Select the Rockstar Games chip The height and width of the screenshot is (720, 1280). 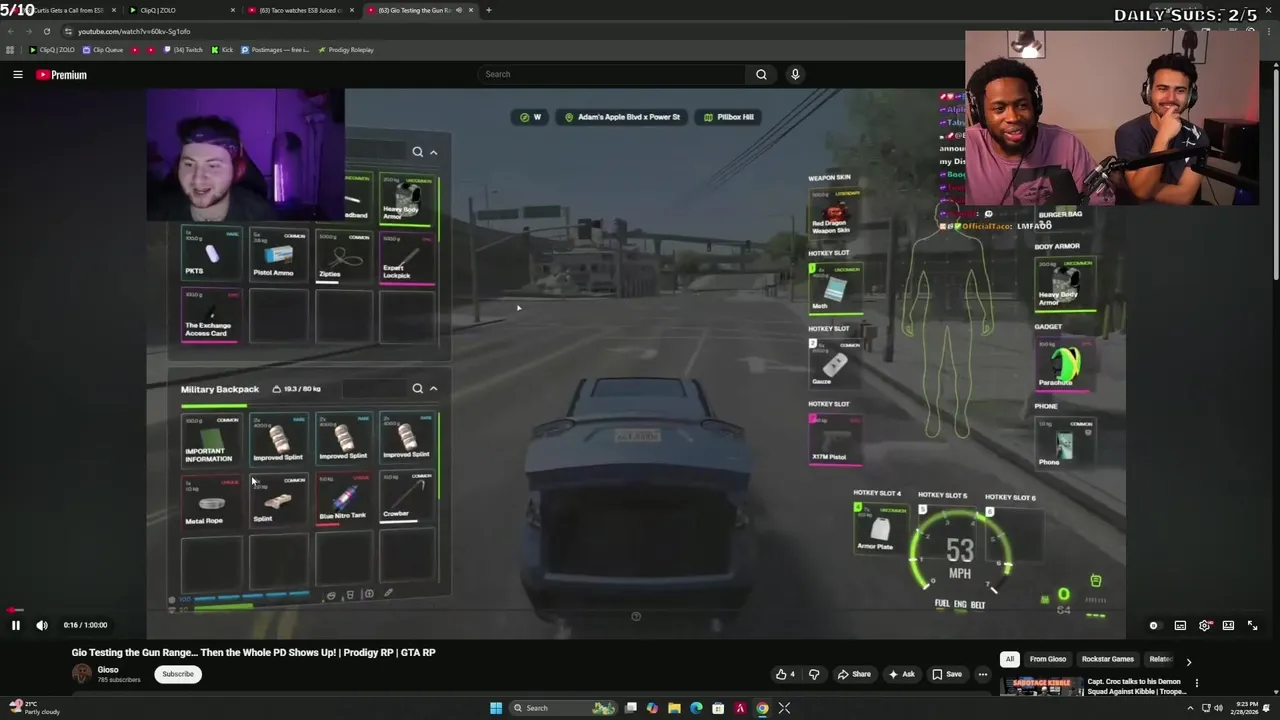(1107, 659)
